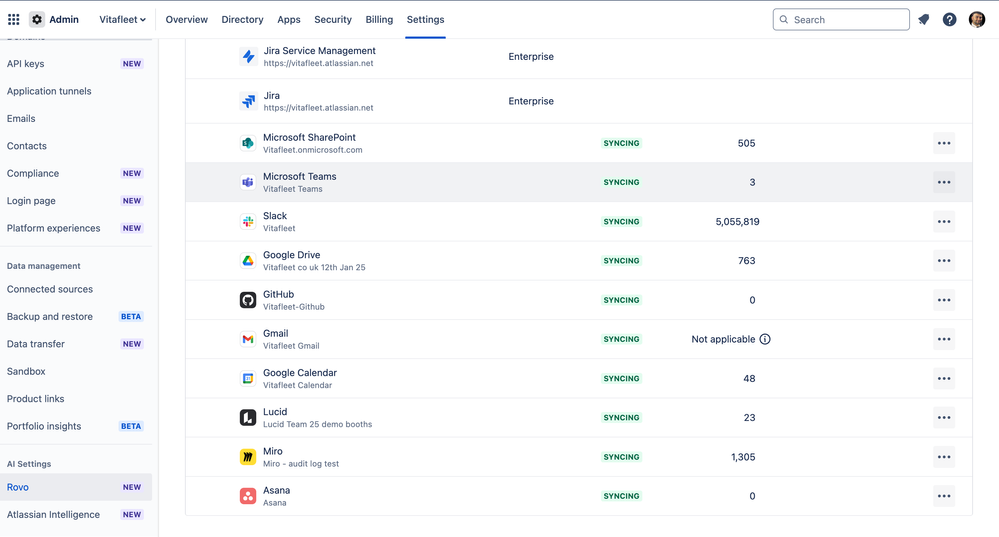Open more actions for Google Calendar
Image resolution: width=999 pixels, height=537 pixels.
click(944, 378)
